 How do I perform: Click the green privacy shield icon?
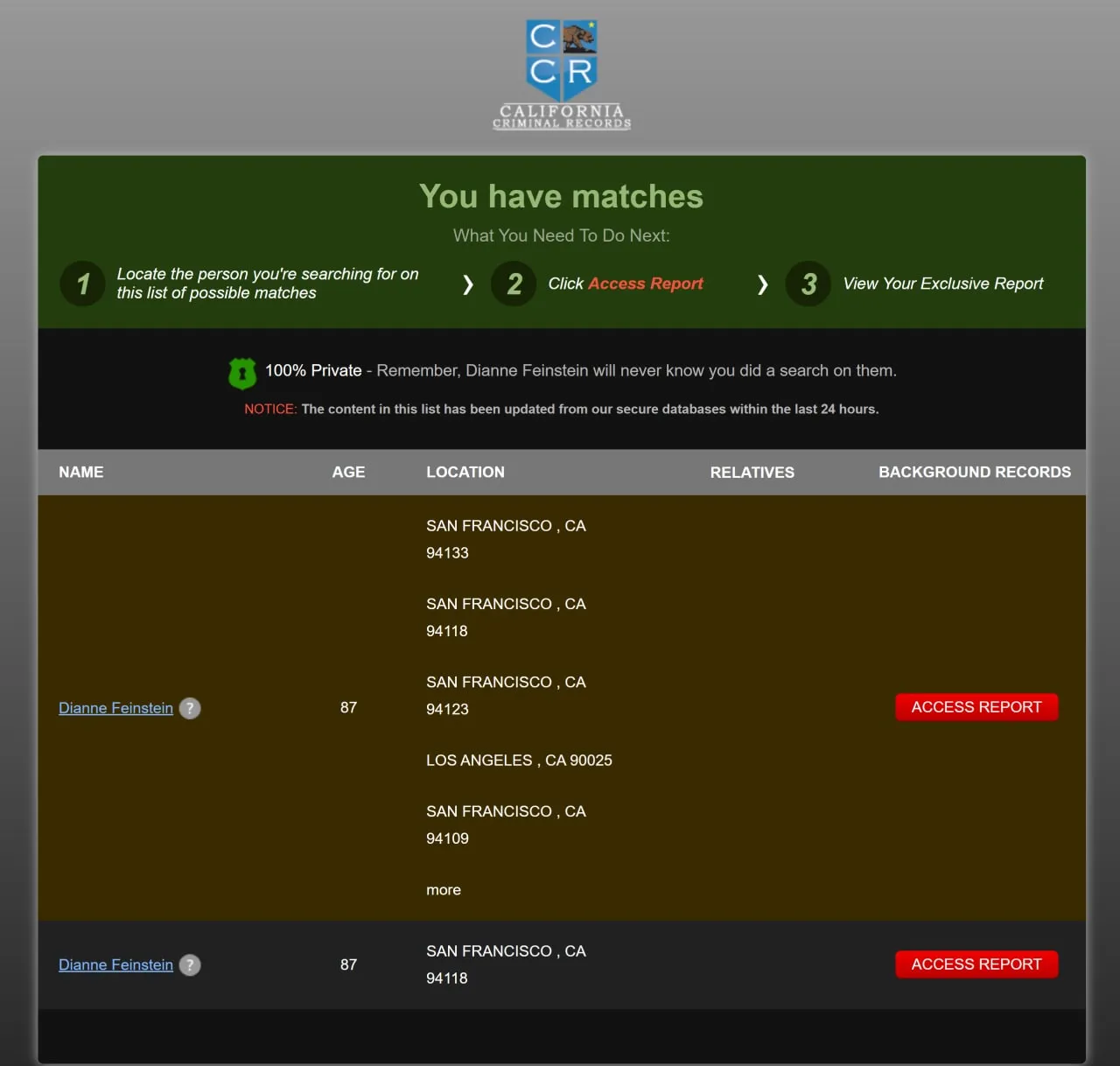point(242,373)
